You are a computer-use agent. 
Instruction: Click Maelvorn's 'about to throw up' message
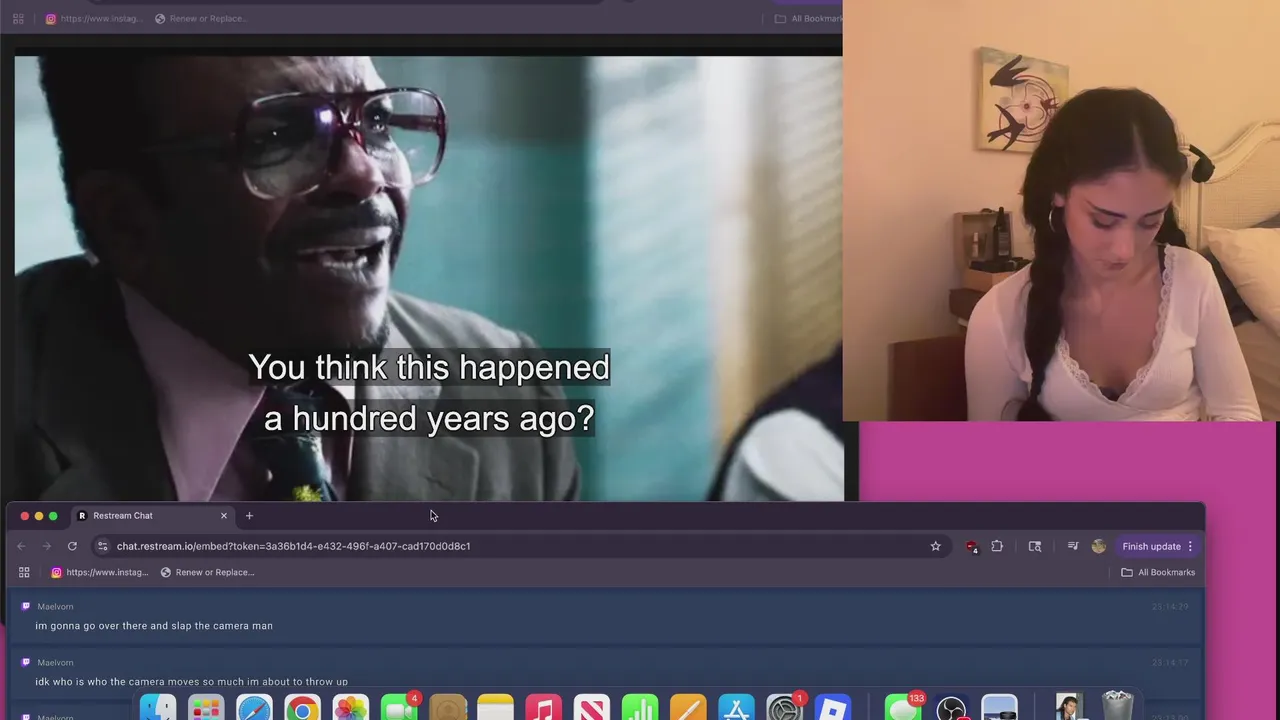coord(191,681)
